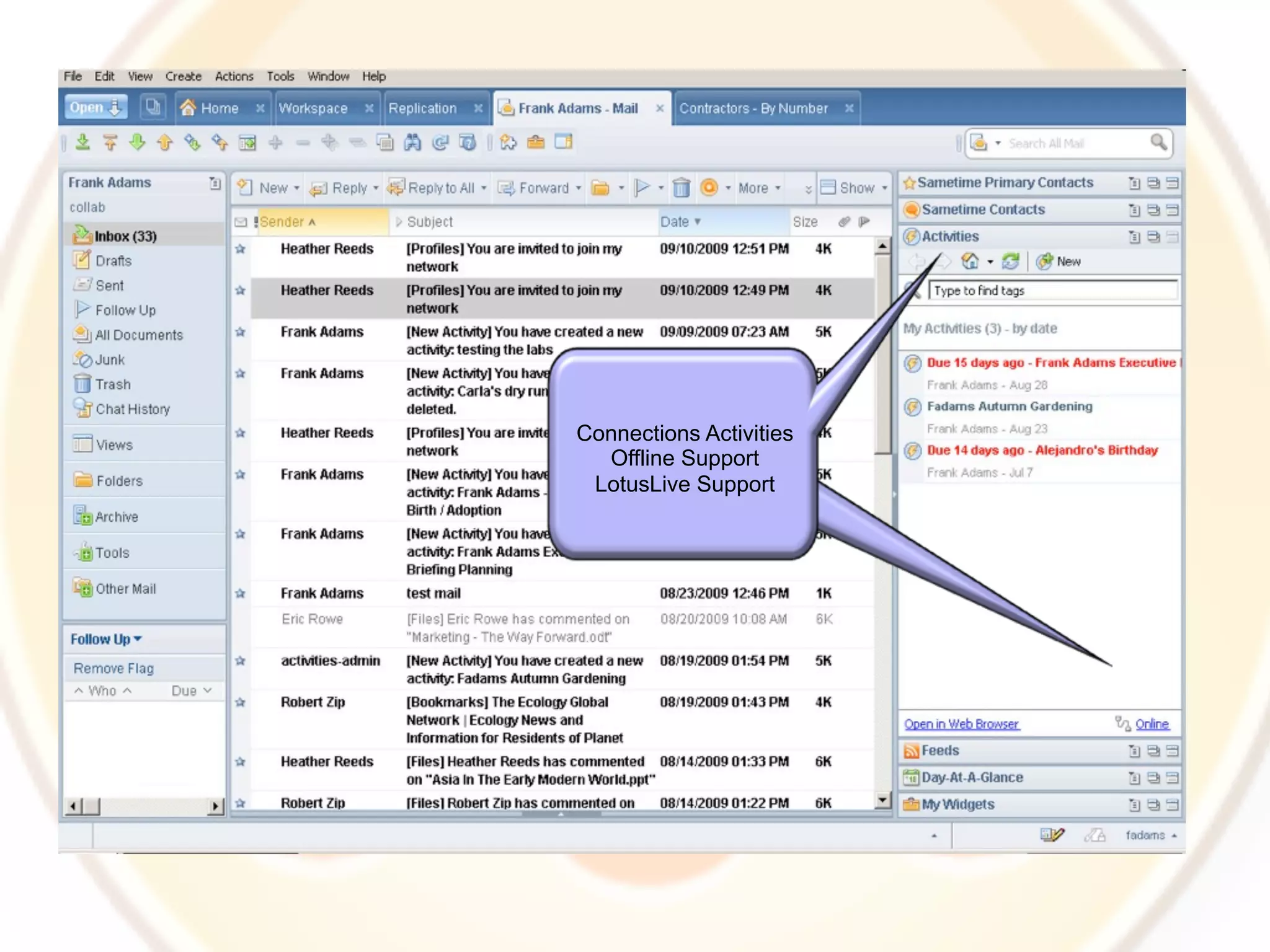The image size is (1270, 952).
Task: Toggle the Online status link
Action: [x=1152, y=724]
